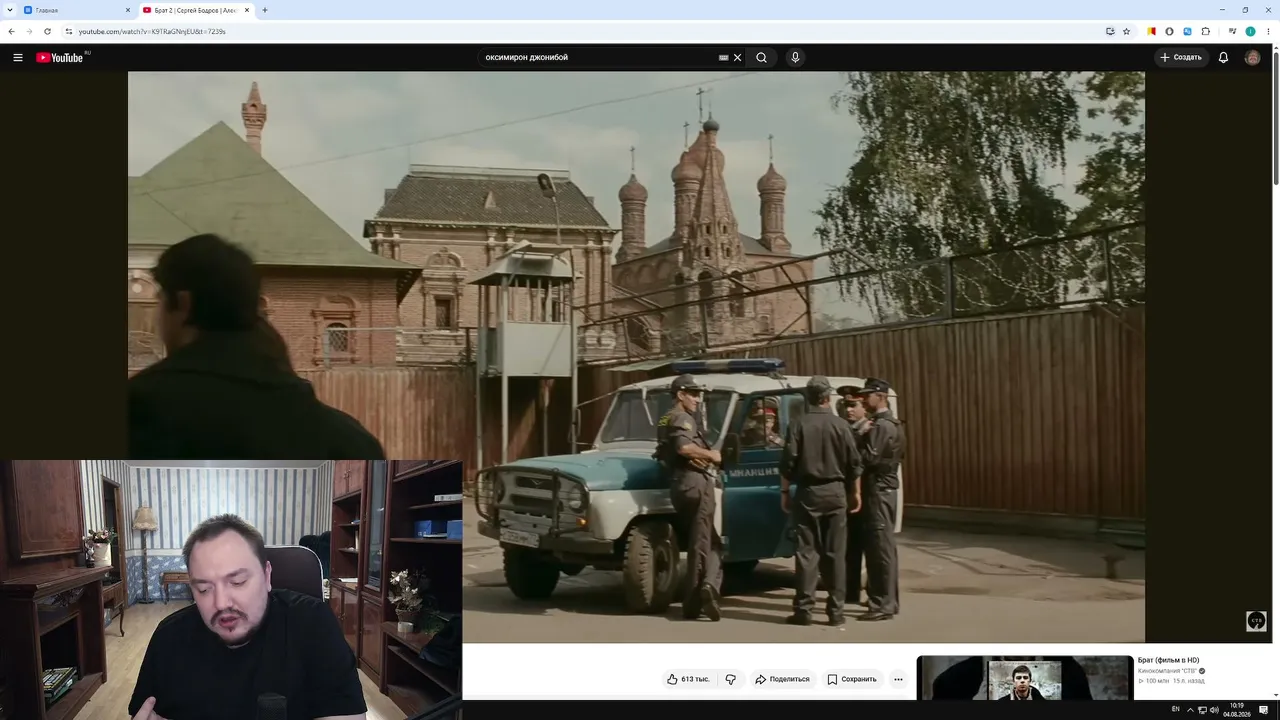1280x720 pixels.
Task: Click the CTB channel watermark on video
Action: 1257,621
